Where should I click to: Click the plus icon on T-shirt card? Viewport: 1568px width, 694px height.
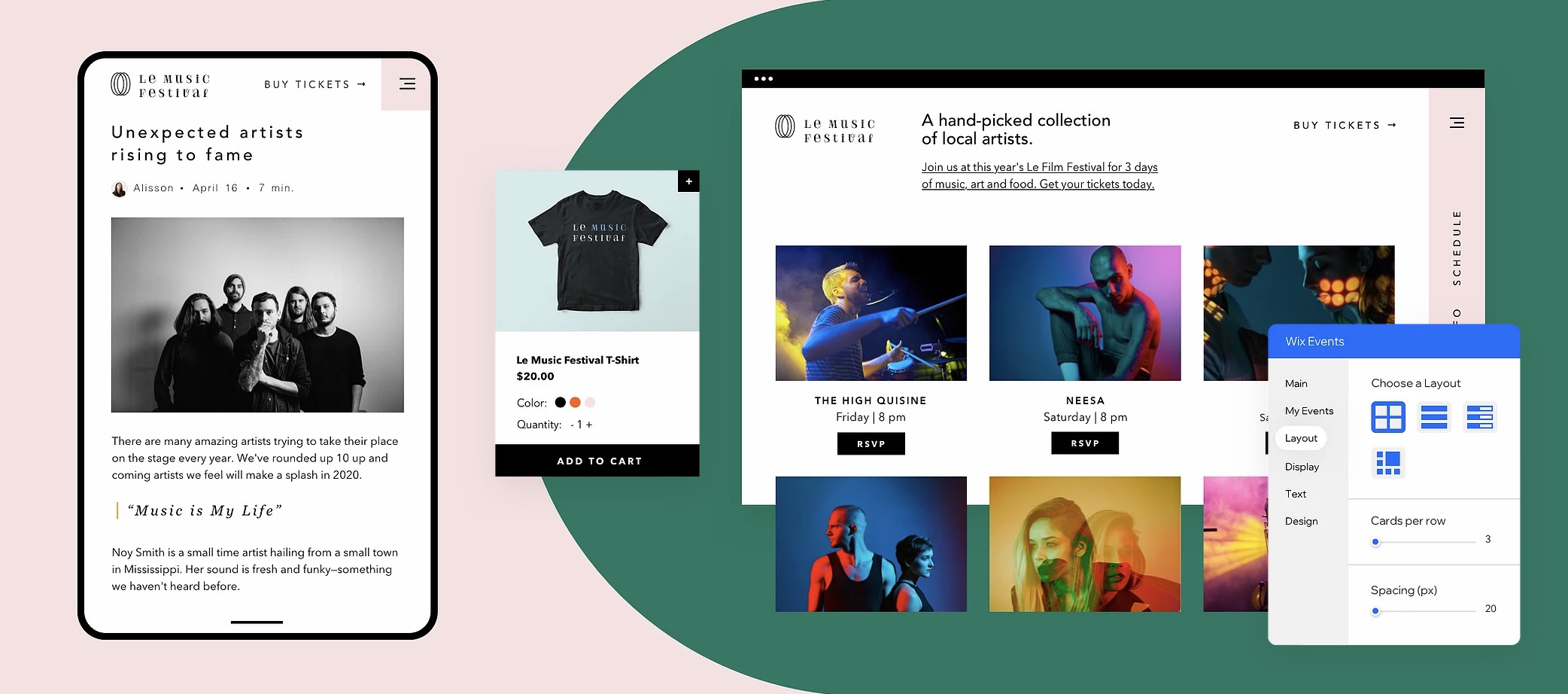[x=688, y=181]
